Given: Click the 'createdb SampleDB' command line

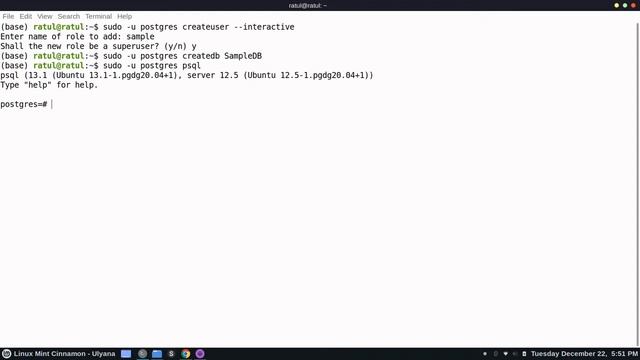Looking at the screenshot, I should (x=131, y=56).
